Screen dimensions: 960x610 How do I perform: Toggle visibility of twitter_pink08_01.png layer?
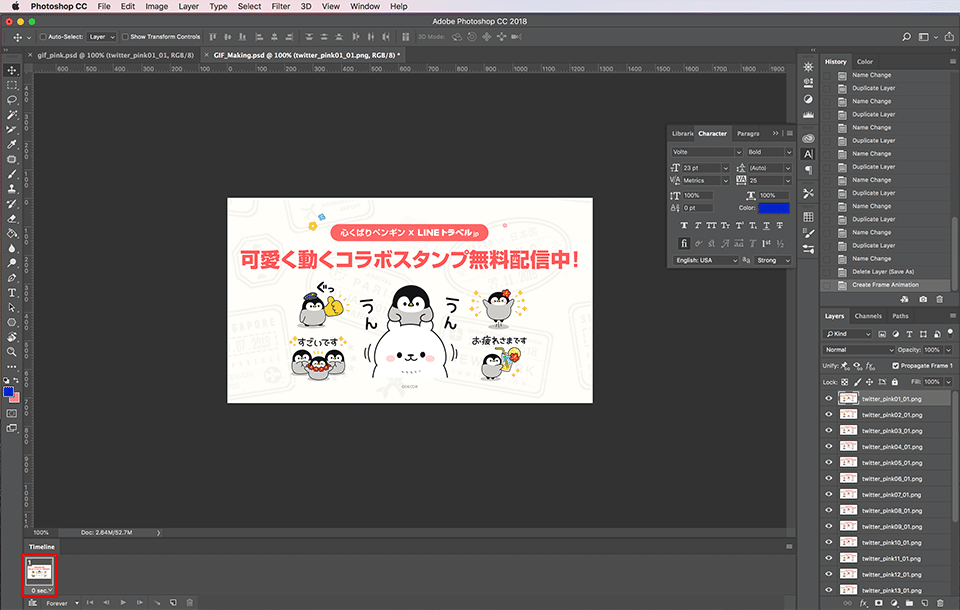coord(829,510)
